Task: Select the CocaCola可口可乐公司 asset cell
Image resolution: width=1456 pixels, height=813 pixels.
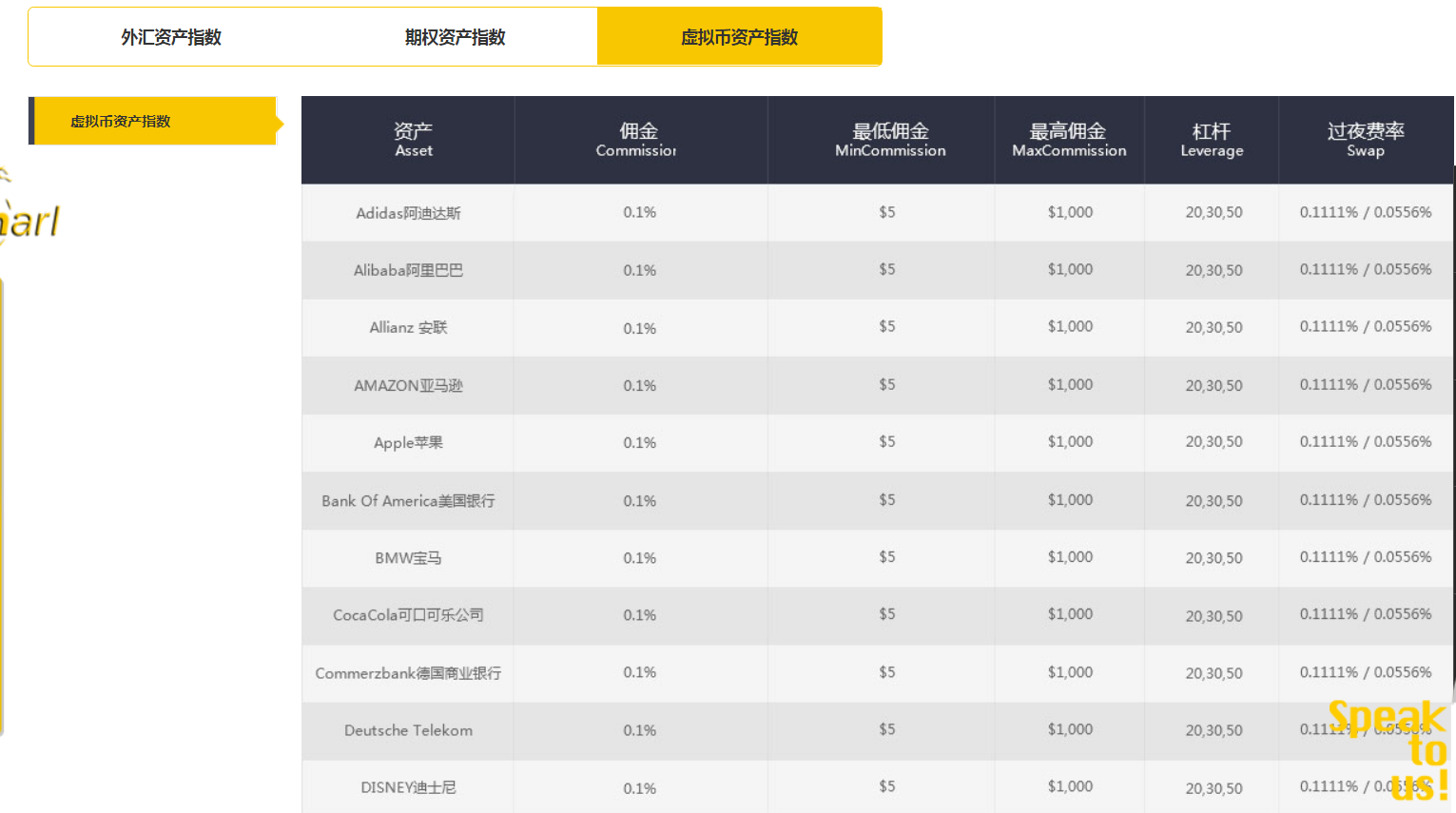Action: (x=408, y=615)
